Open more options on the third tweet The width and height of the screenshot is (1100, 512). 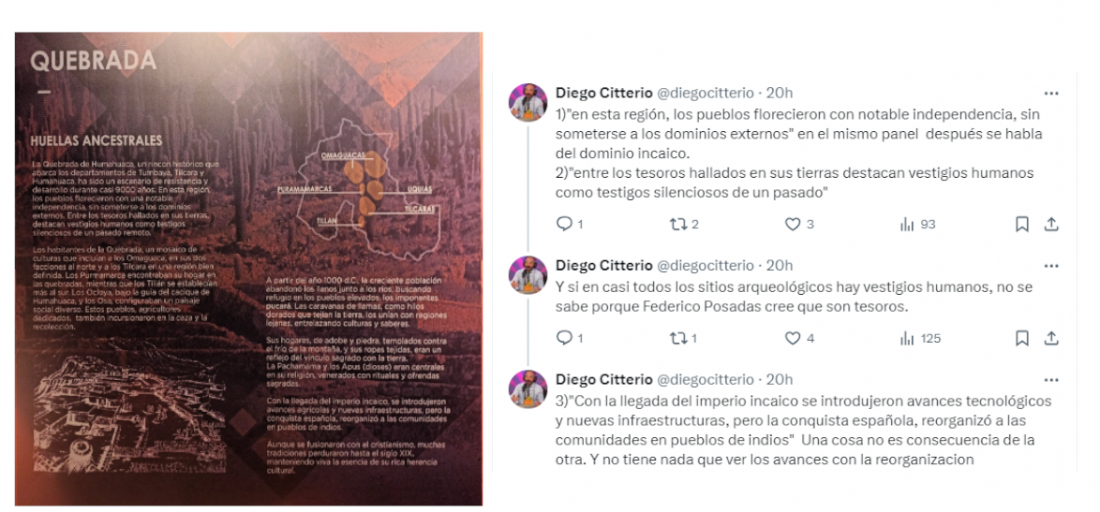click(1051, 380)
